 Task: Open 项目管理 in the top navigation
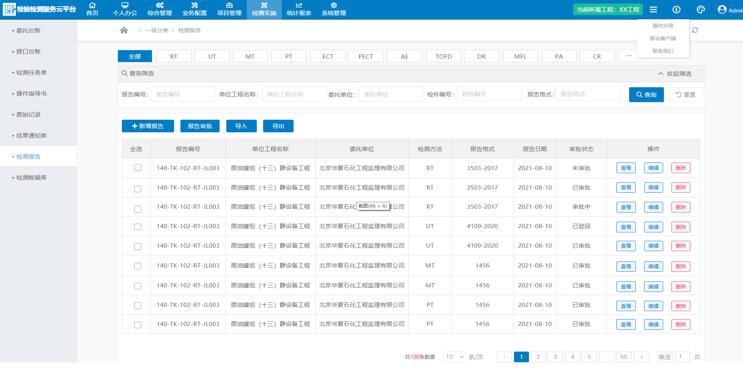tap(229, 9)
